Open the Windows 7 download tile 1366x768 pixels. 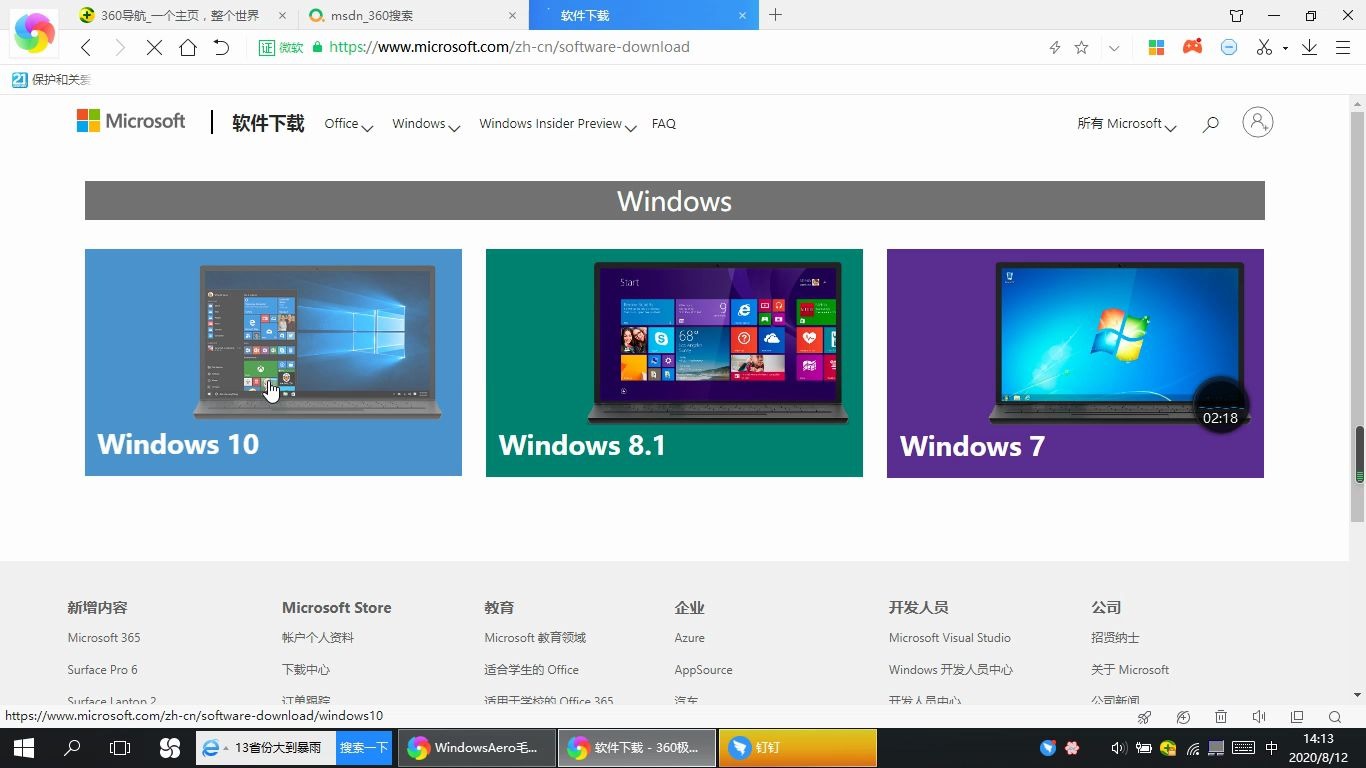point(1075,363)
